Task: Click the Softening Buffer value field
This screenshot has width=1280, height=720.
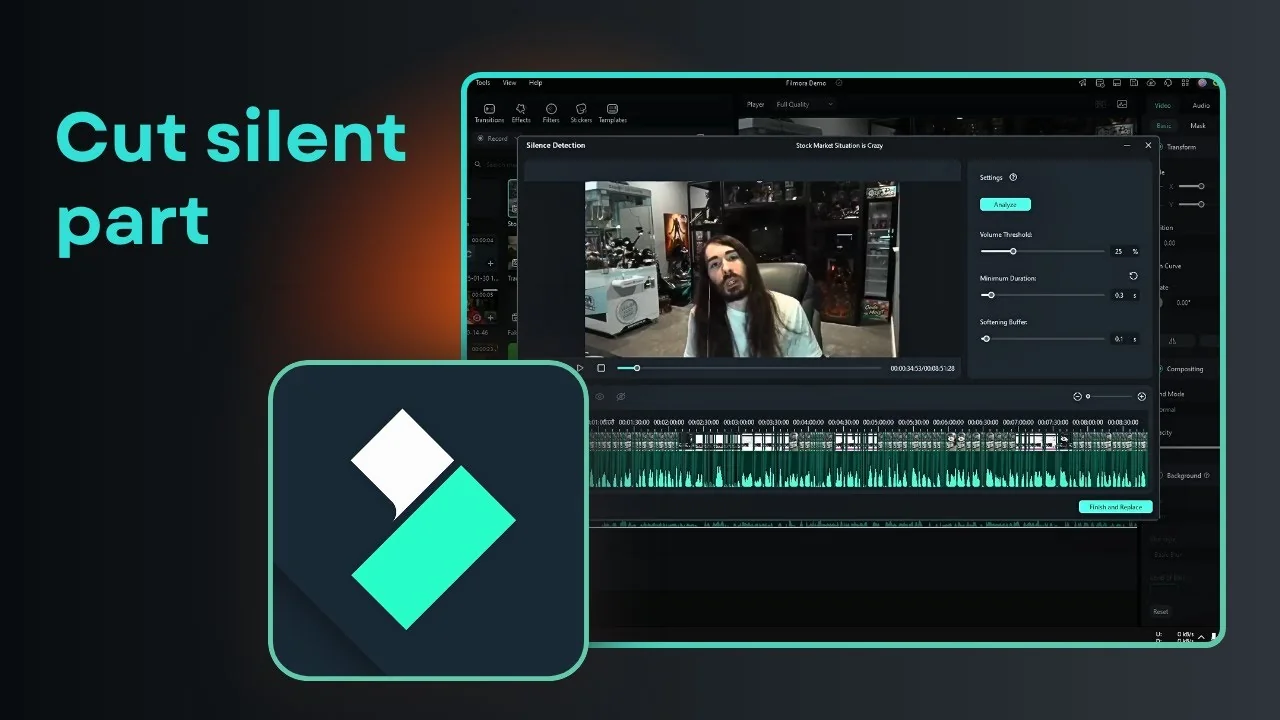Action: pyautogui.click(x=1119, y=339)
